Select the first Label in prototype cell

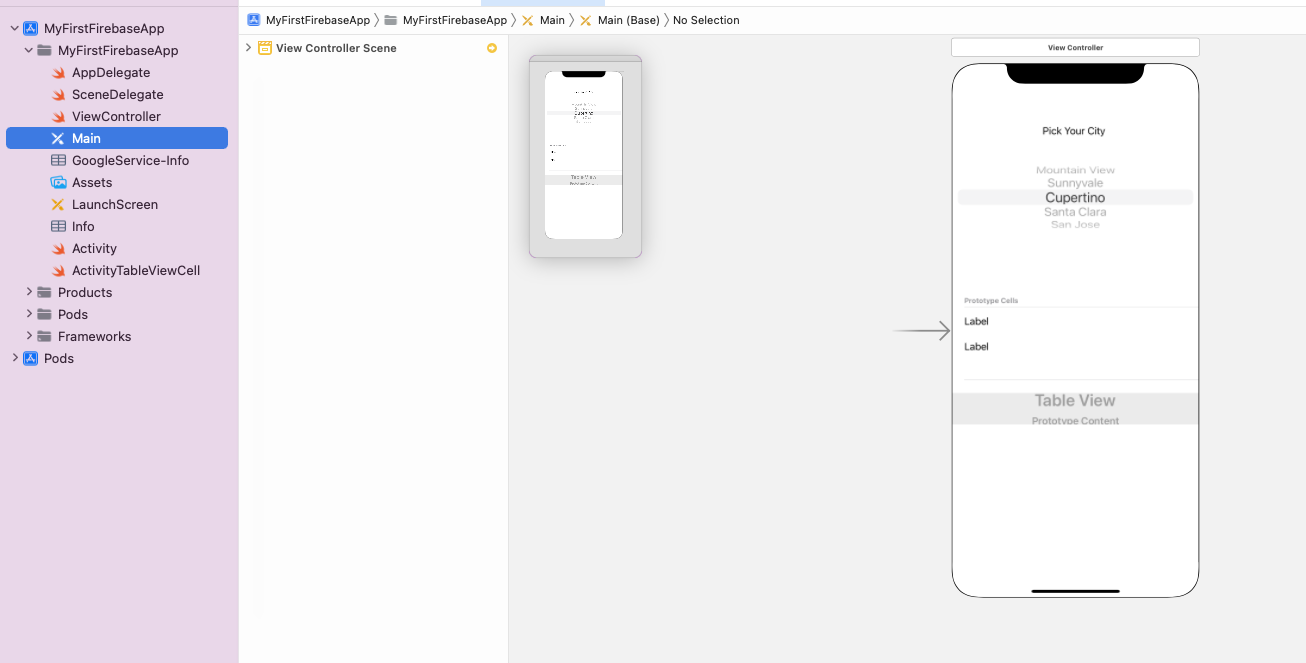976,321
